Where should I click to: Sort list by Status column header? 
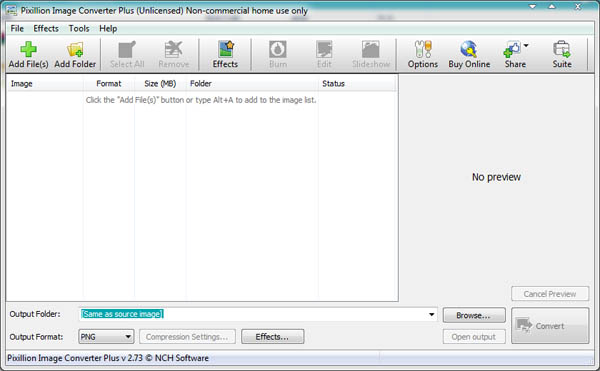pyautogui.click(x=357, y=84)
